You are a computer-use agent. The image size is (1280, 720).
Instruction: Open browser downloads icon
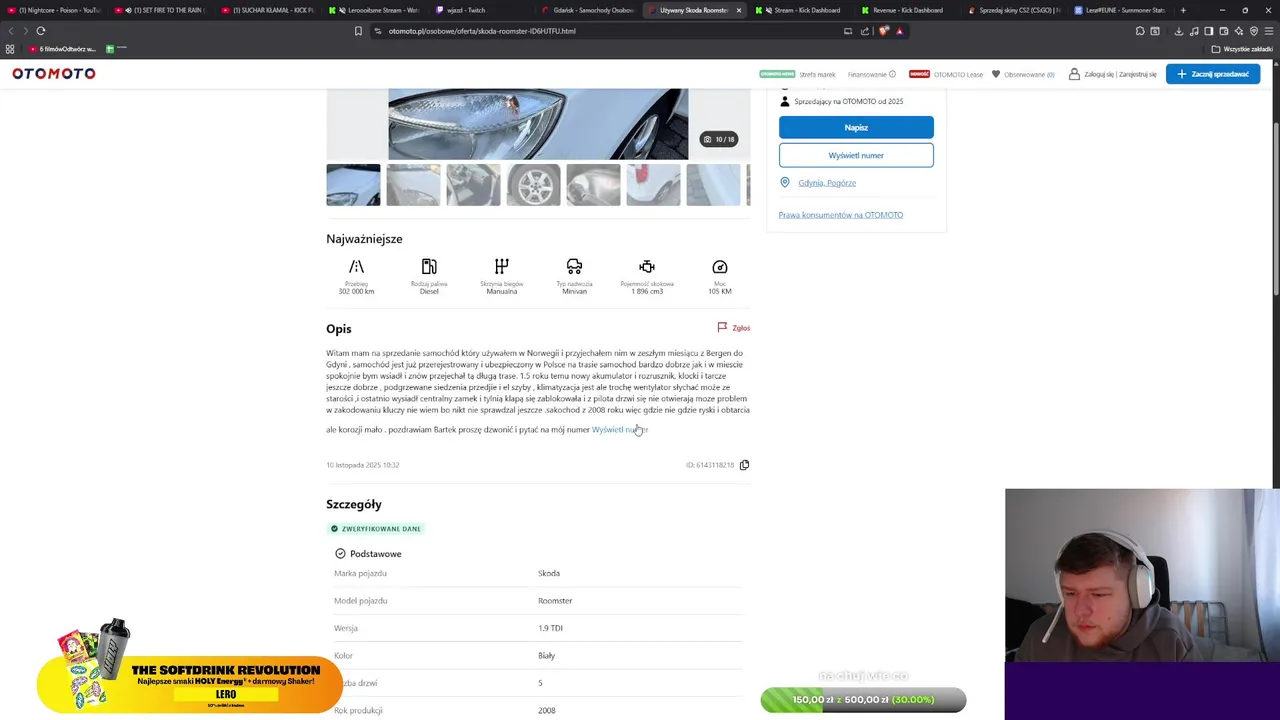pyautogui.click(x=1179, y=31)
